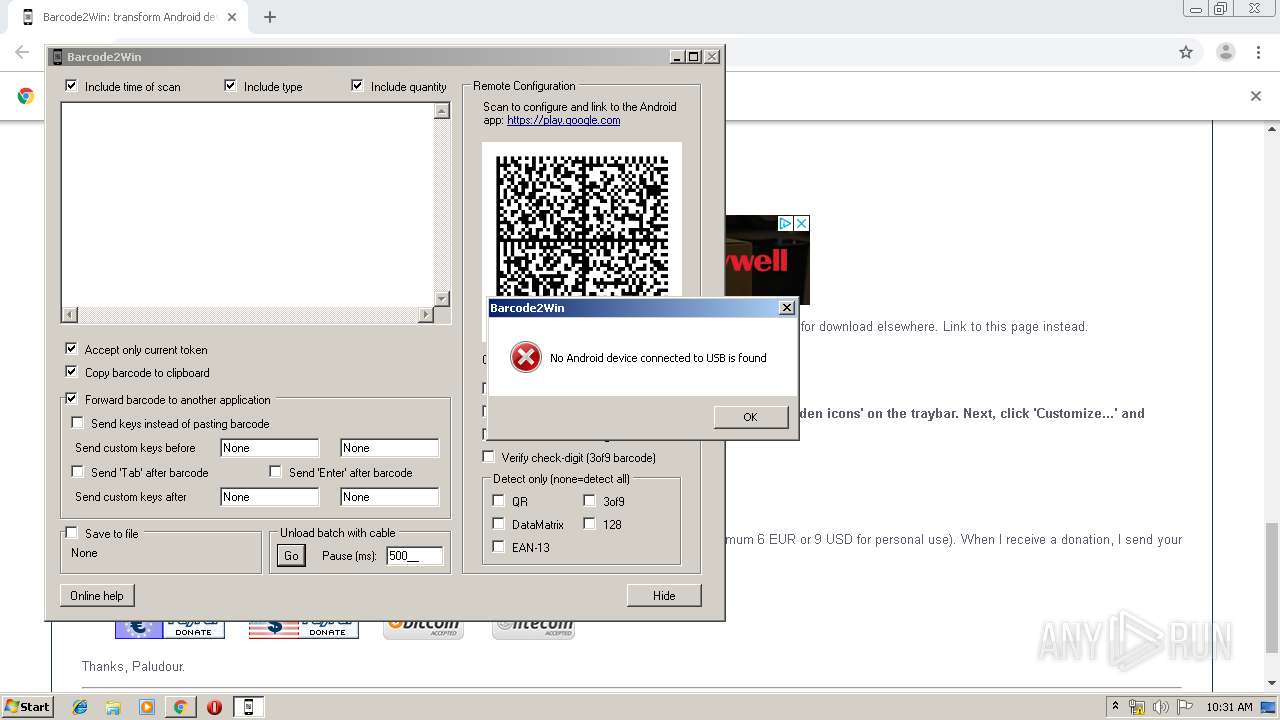Bookmark this page with the star icon
This screenshot has width=1280, height=720.
(x=1186, y=52)
